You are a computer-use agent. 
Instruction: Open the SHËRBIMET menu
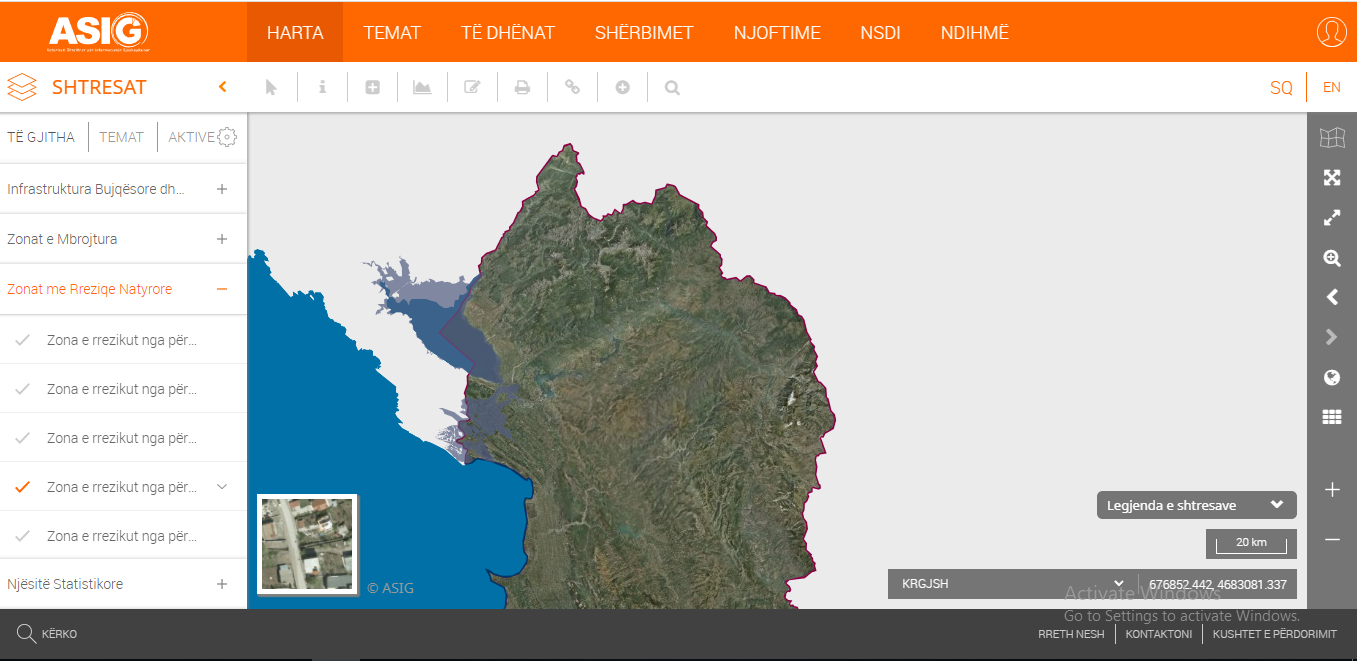point(644,32)
